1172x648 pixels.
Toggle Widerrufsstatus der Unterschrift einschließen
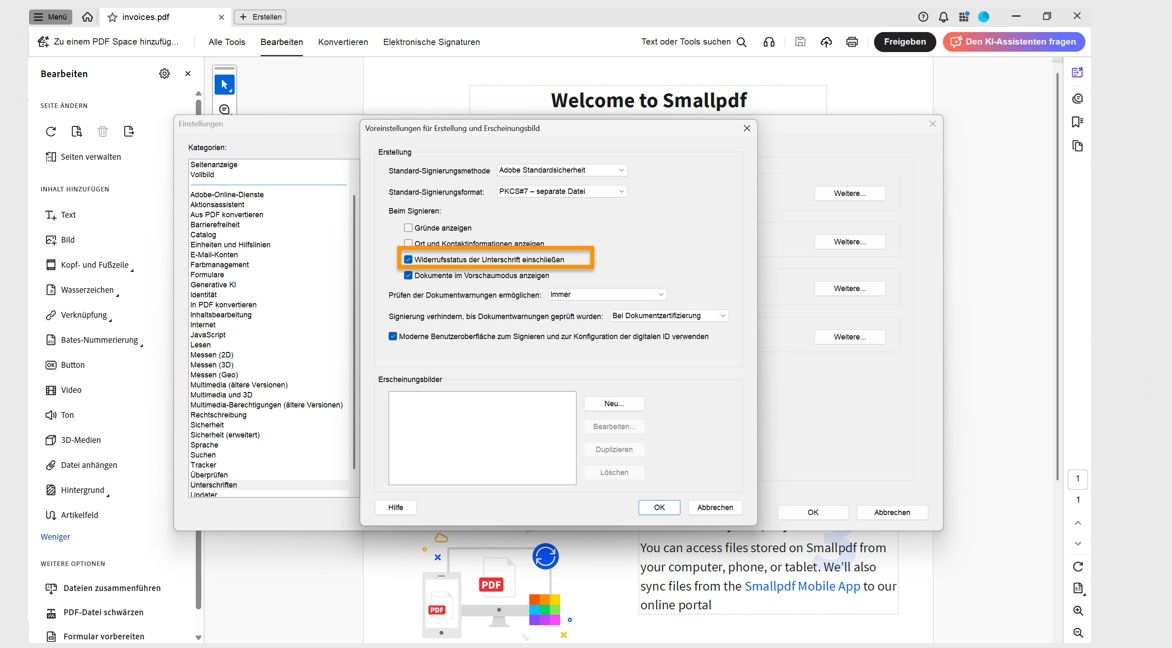[408, 259]
